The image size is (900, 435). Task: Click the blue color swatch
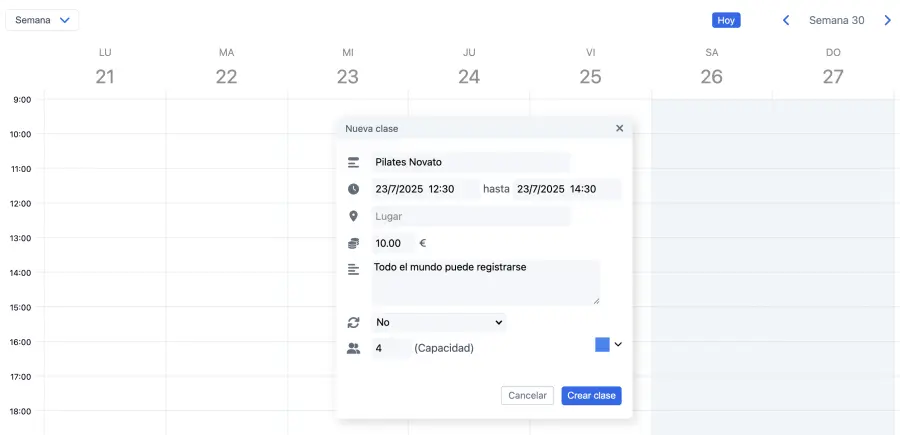(x=602, y=344)
